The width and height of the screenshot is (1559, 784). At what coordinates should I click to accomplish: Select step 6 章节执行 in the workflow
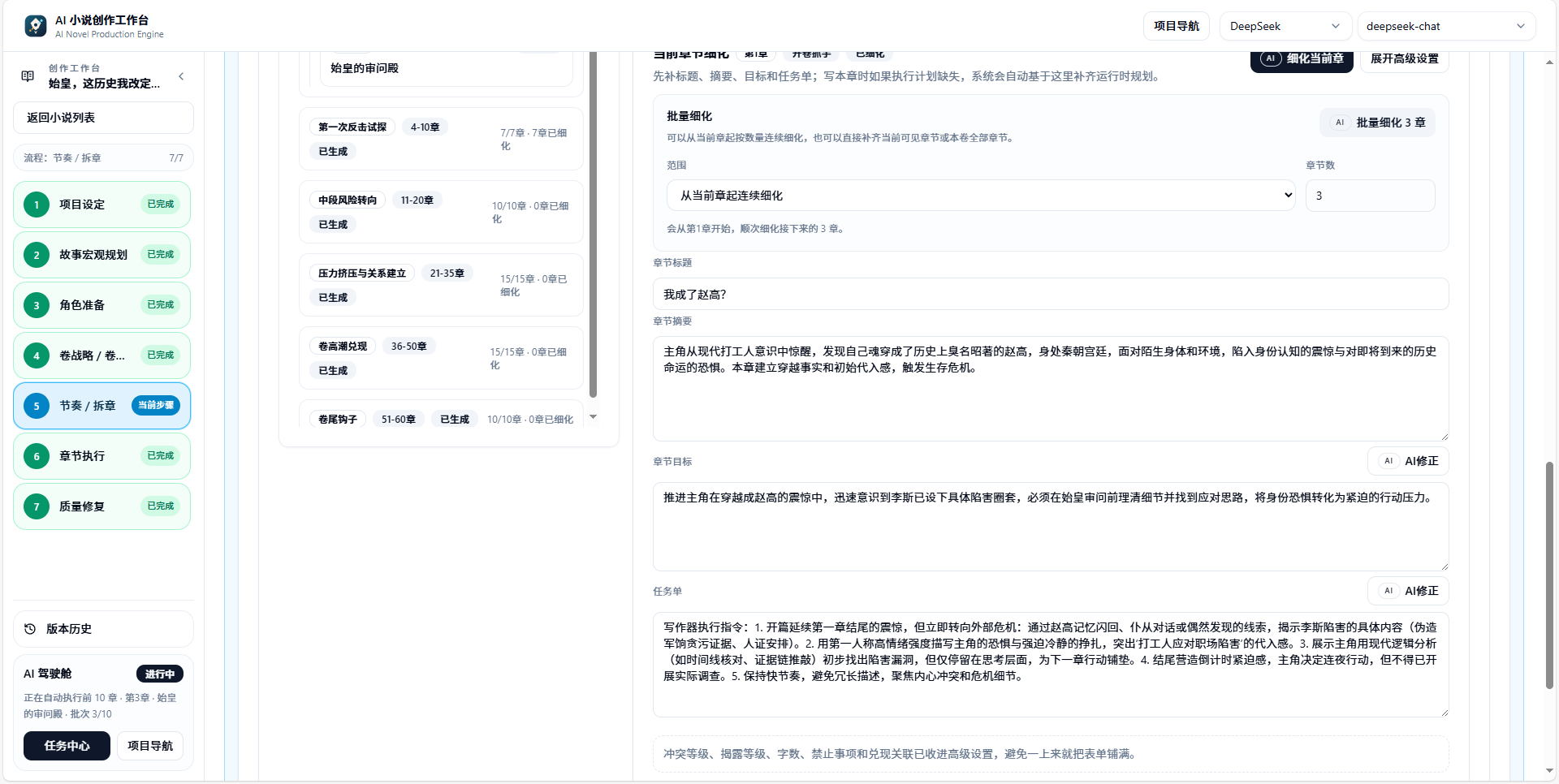pyautogui.click(x=101, y=455)
